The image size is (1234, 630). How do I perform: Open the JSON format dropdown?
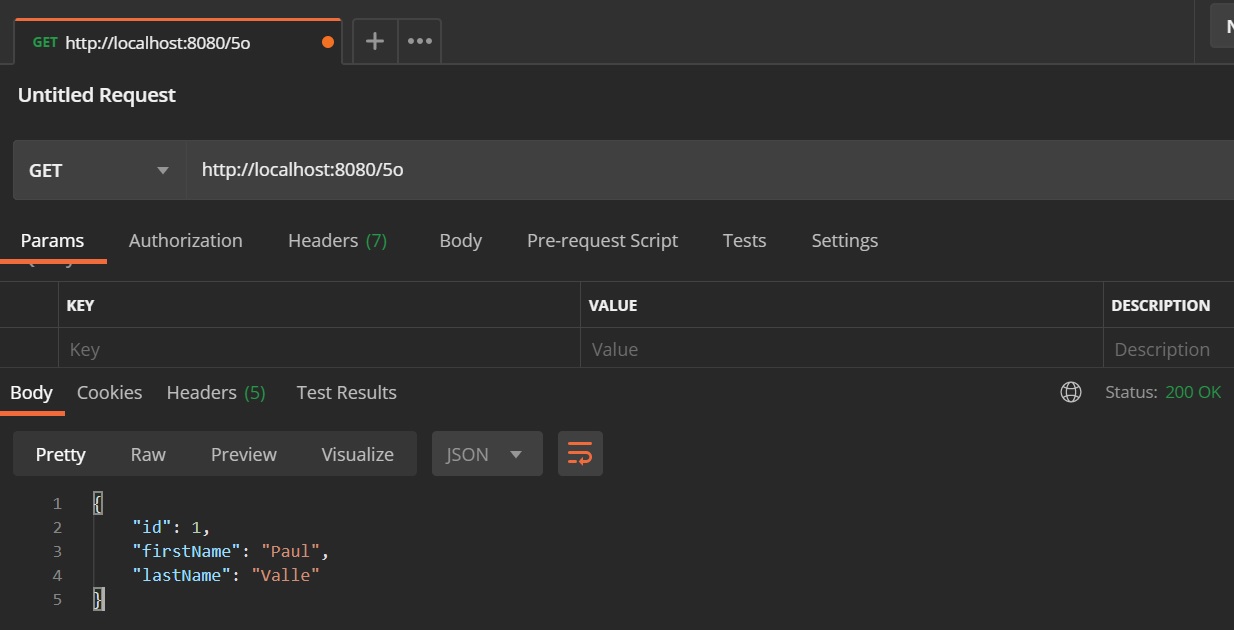486,454
